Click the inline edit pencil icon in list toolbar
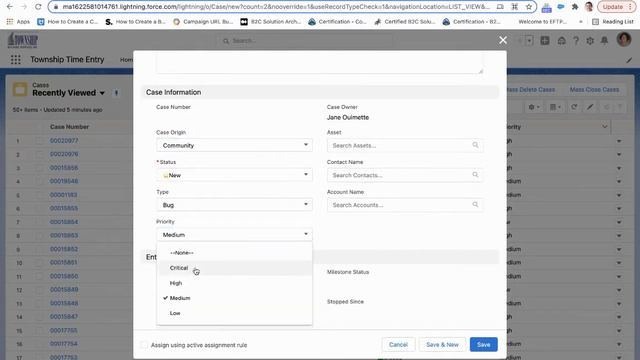The width and height of the screenshot is (640, 360). [590, 107]
